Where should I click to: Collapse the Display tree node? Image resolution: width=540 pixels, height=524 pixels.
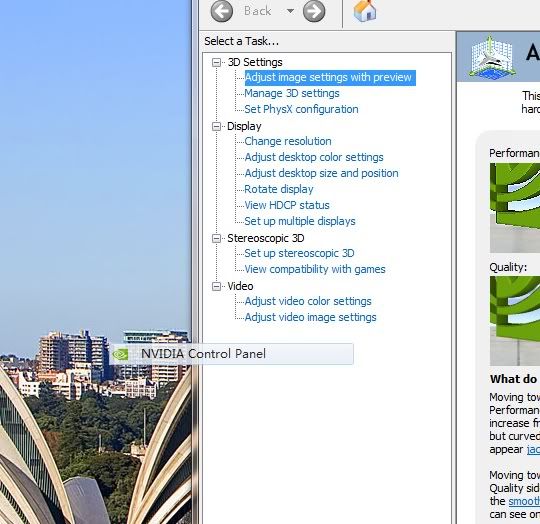pos(216,126)
